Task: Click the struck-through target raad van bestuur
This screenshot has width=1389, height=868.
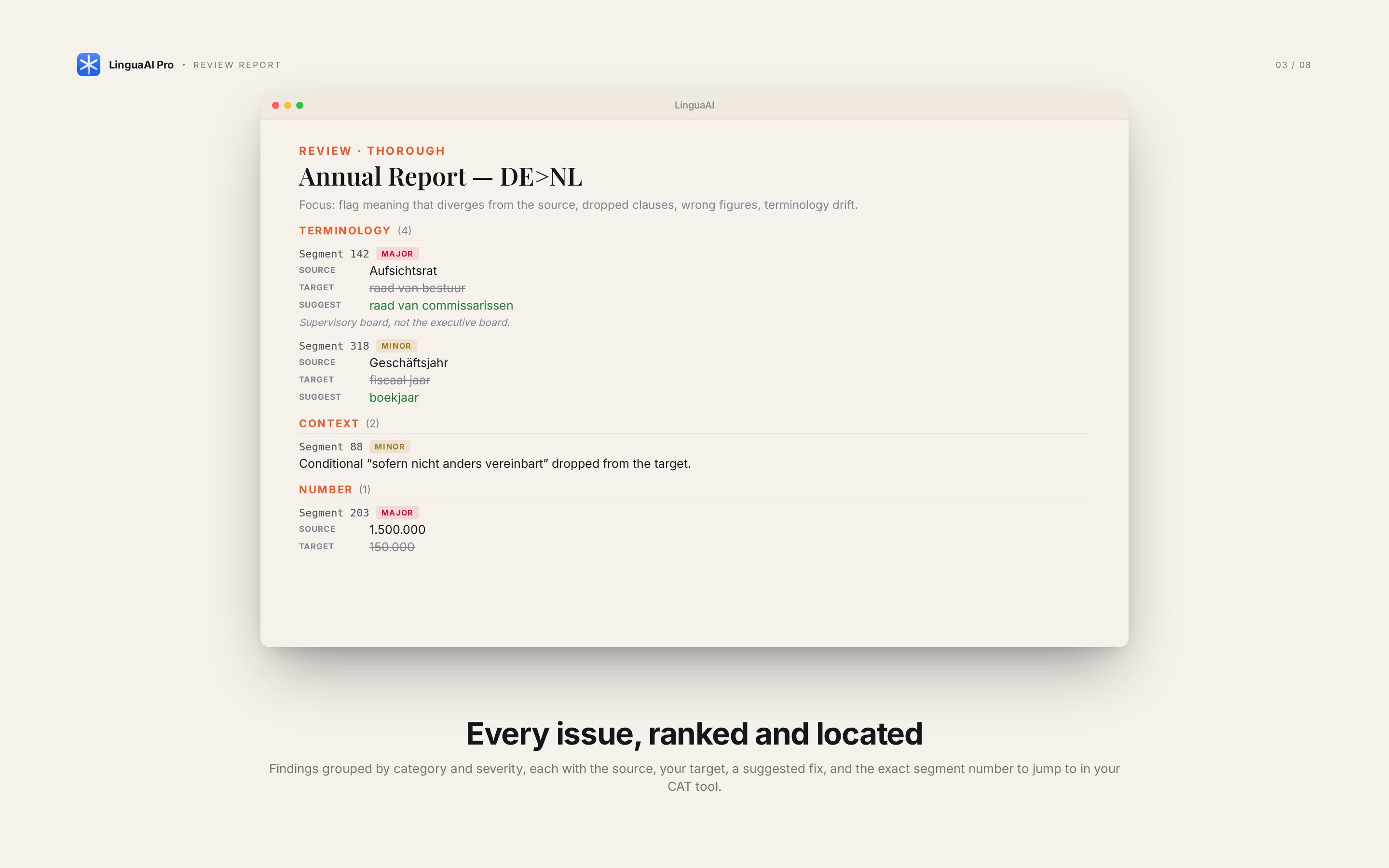Action: [x=417, y=288]
